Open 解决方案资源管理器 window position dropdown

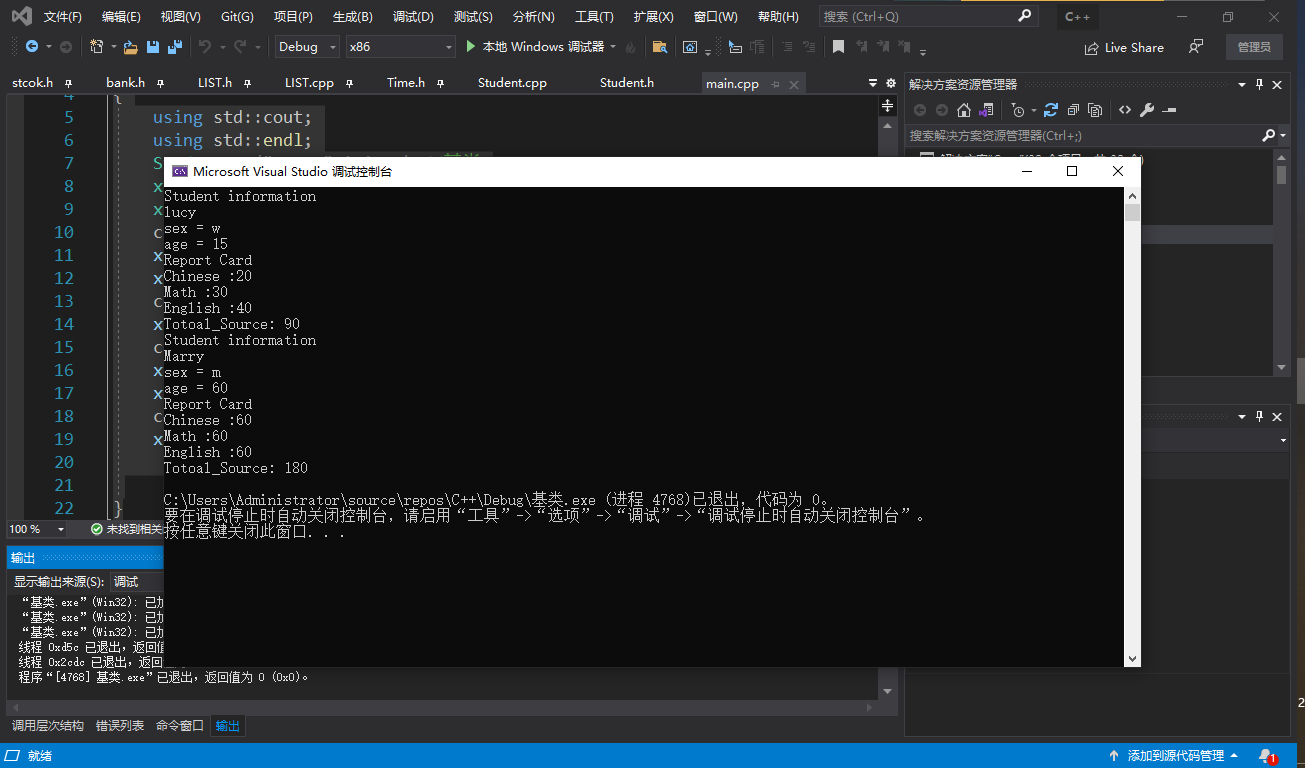[x=1242, y=85]
